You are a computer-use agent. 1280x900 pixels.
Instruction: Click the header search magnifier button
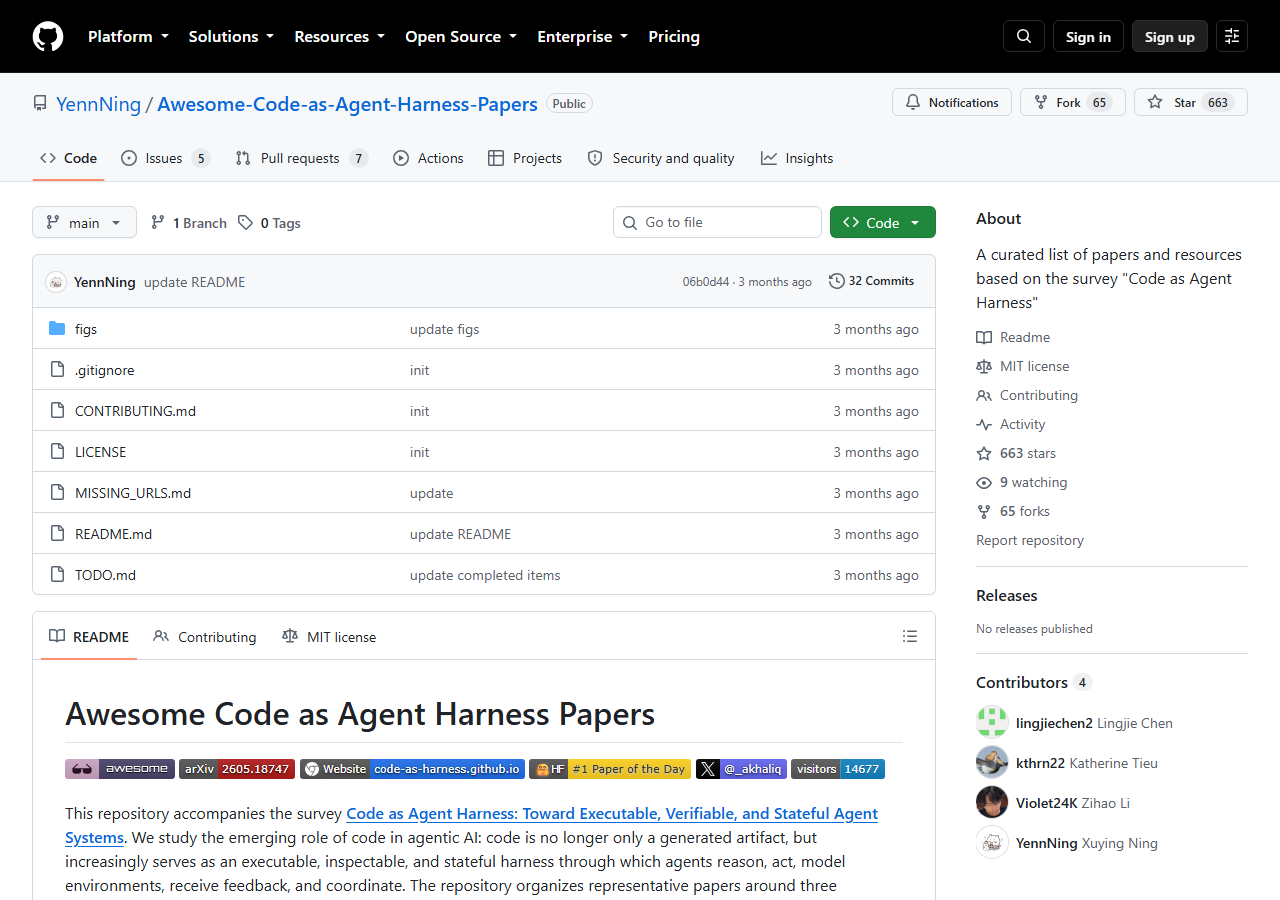(x=1024, y=36)
